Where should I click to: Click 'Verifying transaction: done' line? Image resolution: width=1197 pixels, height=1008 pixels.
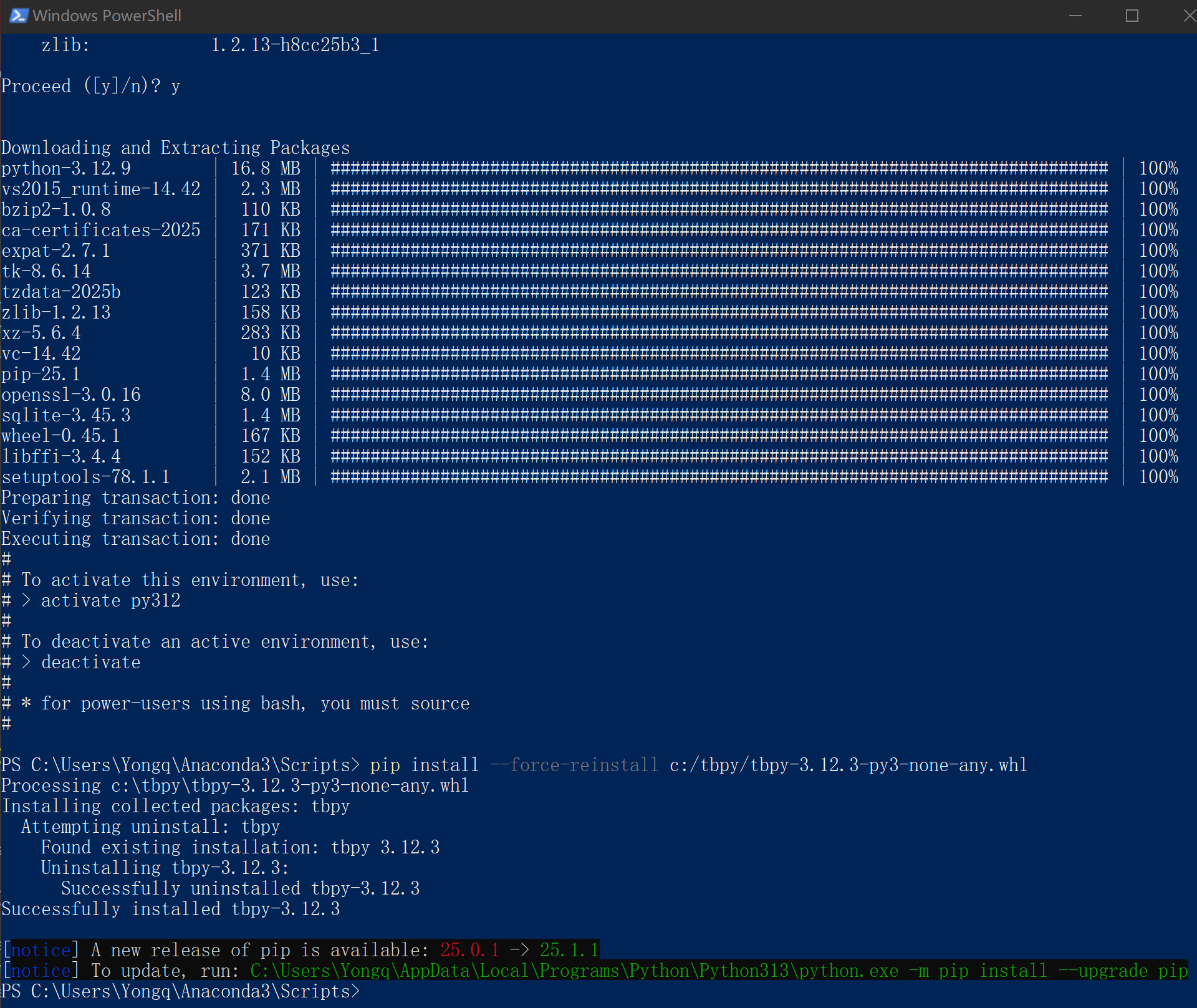(x=136, y=518)
